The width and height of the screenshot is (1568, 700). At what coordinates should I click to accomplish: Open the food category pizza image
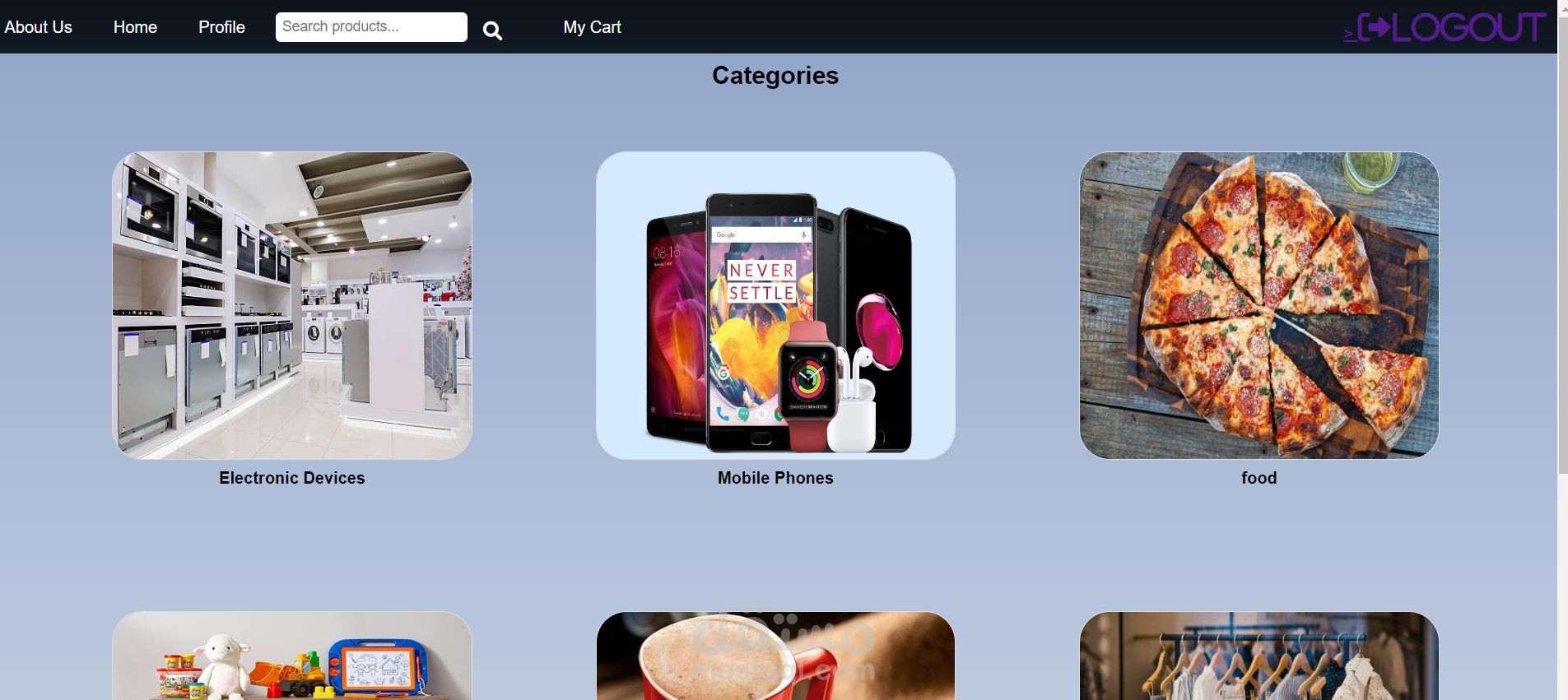1259,305
